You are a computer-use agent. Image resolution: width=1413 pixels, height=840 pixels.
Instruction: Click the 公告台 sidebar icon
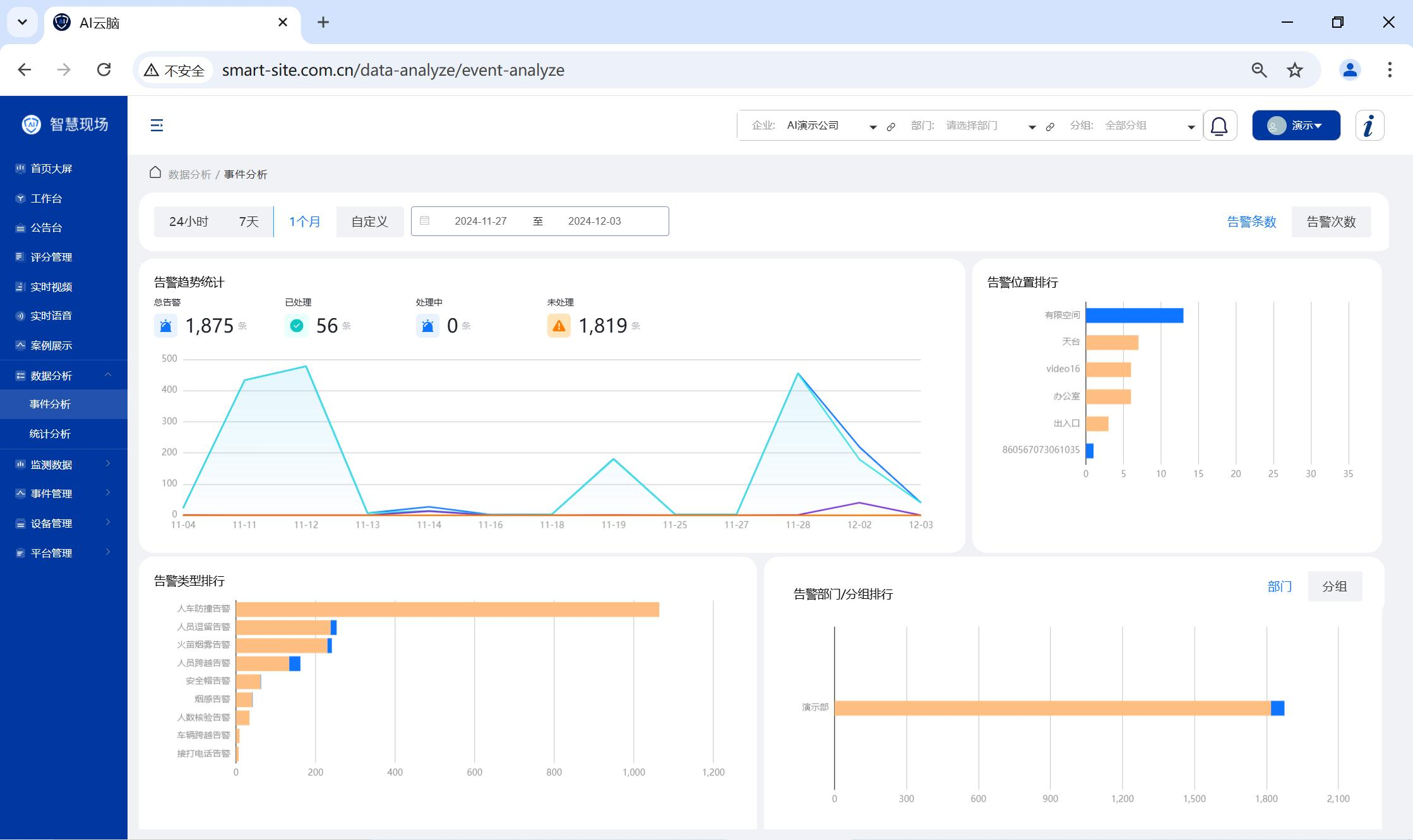(20, 228)
